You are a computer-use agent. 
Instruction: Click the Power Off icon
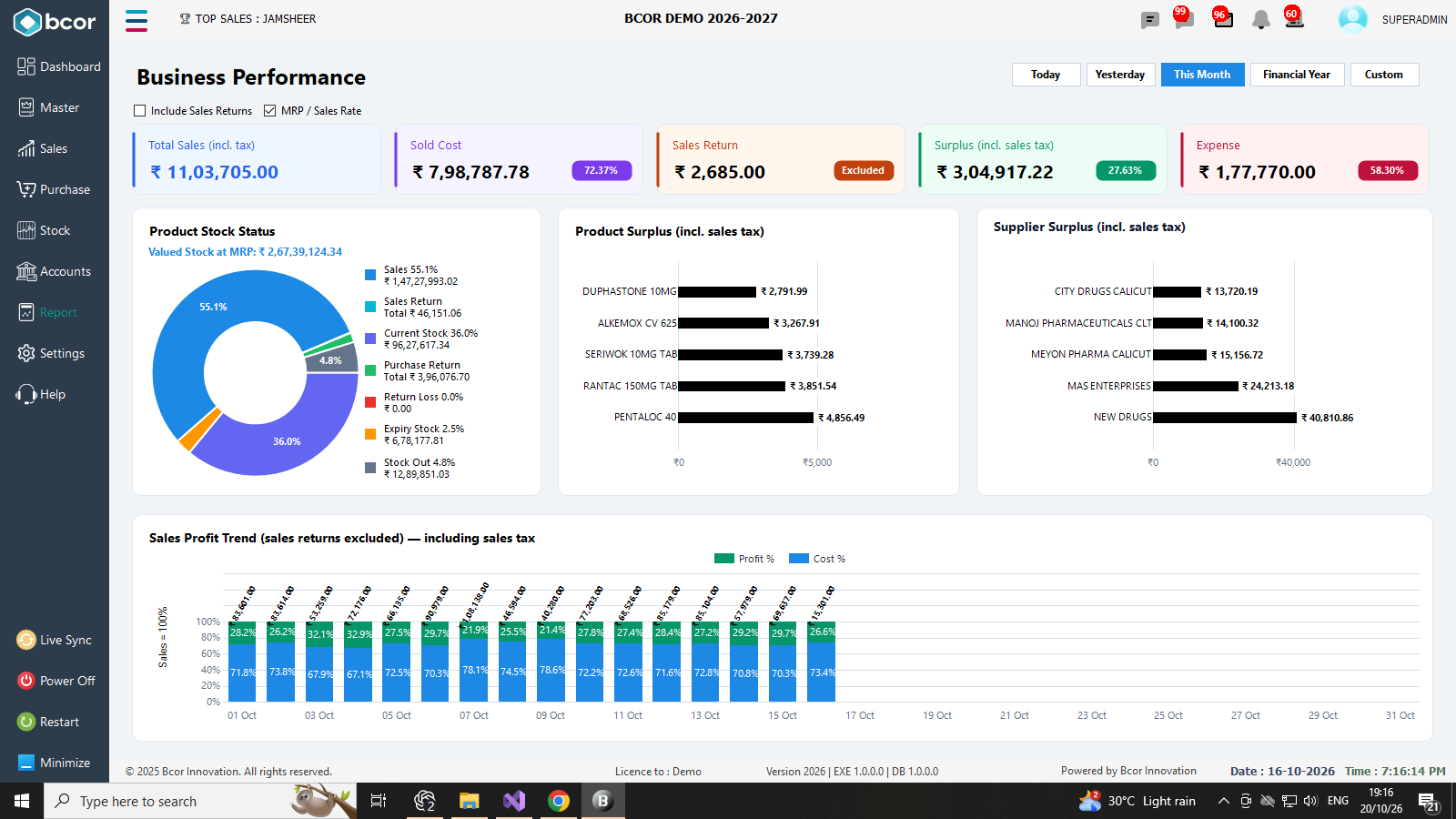coord(26,681)
